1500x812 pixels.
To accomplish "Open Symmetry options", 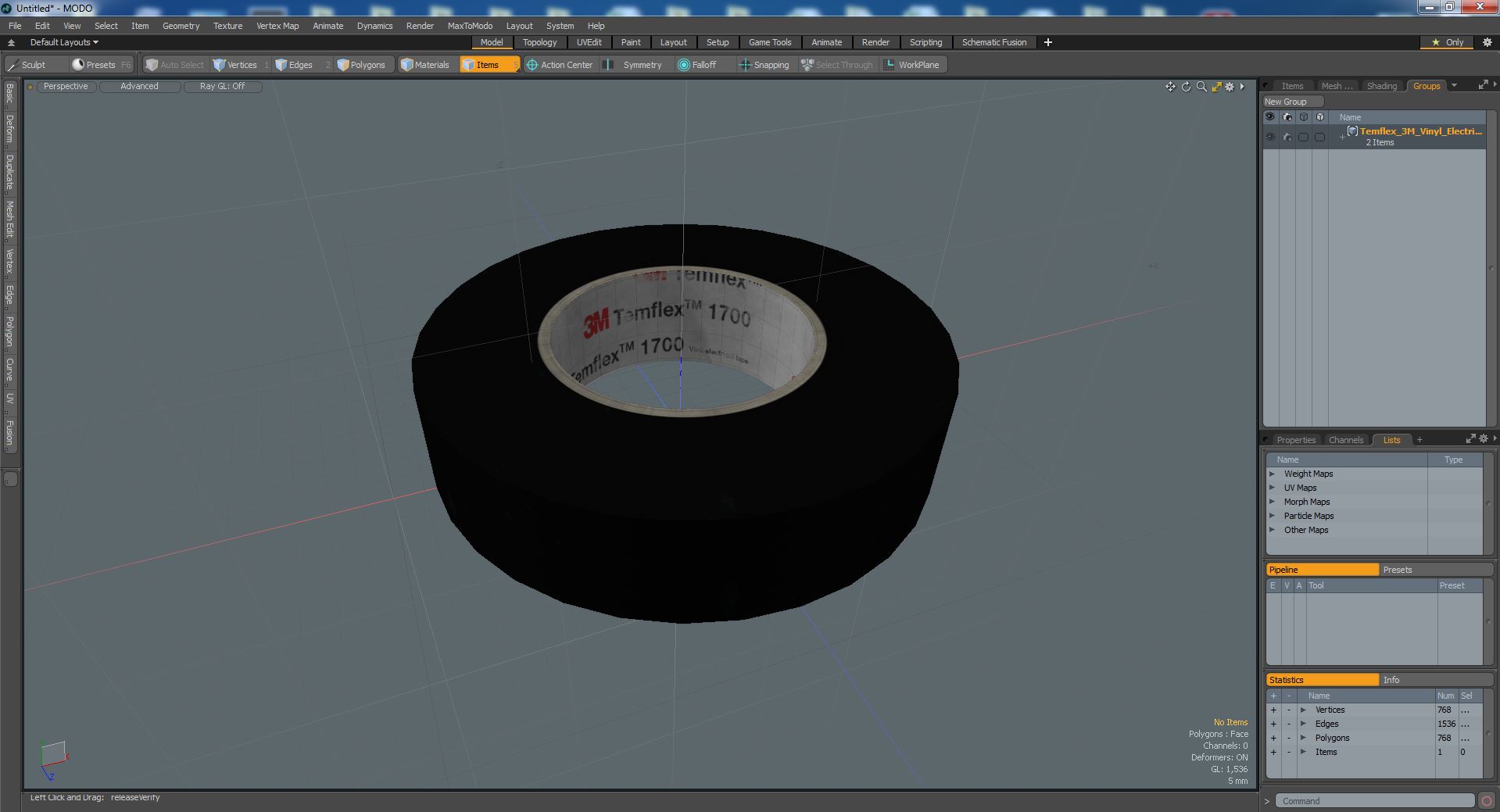I will tap(635, 65).
